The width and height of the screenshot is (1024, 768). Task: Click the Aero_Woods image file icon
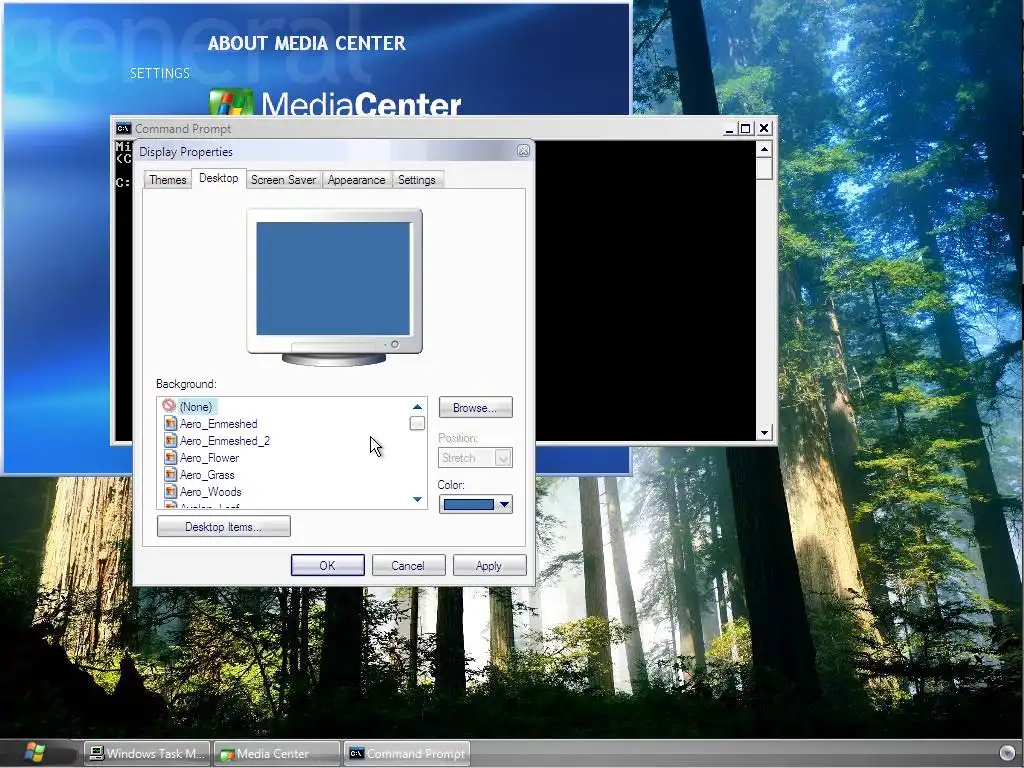[x=170, y=491]
